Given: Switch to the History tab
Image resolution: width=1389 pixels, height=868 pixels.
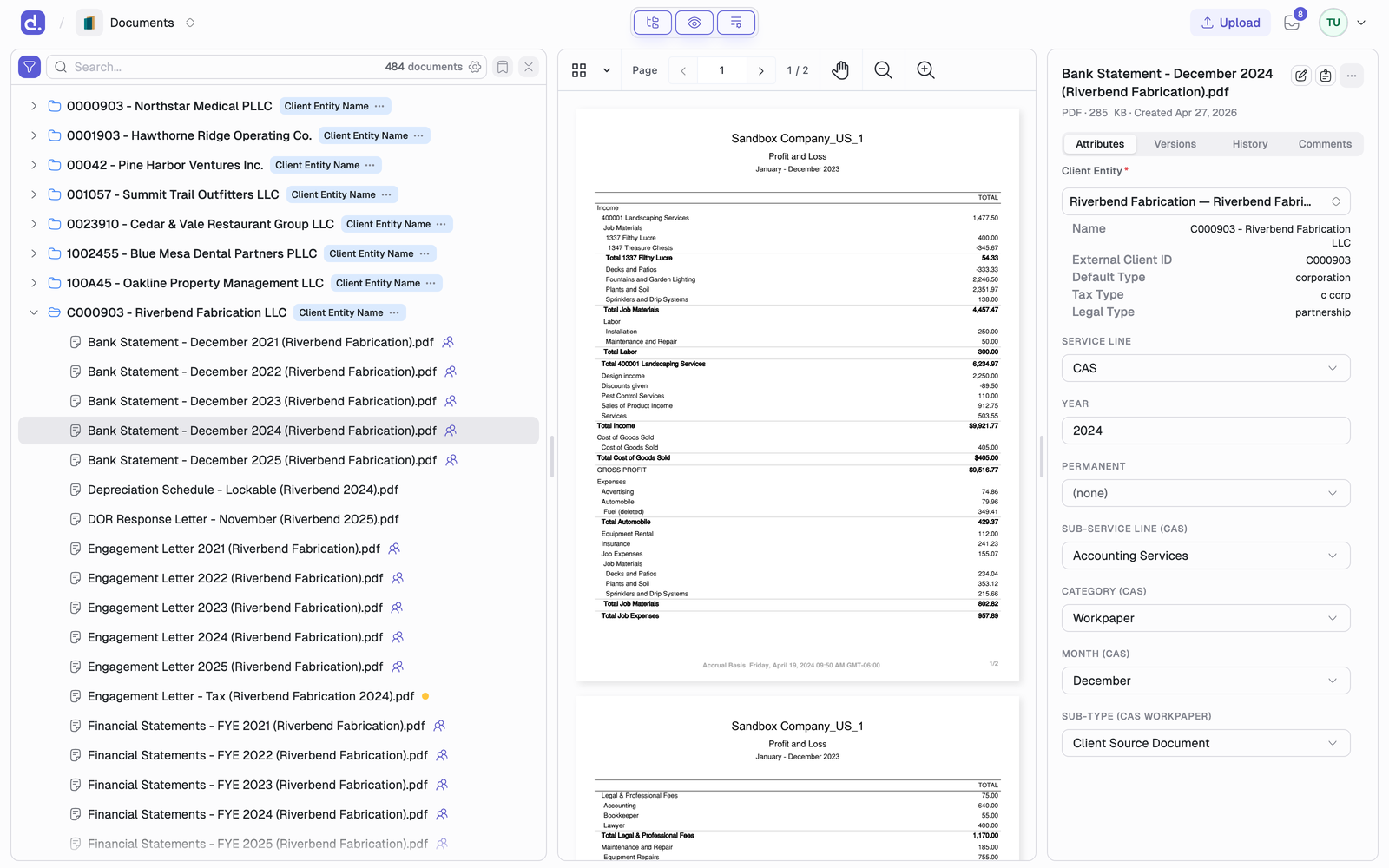Looking at the screenshot, I should 1250,144.
